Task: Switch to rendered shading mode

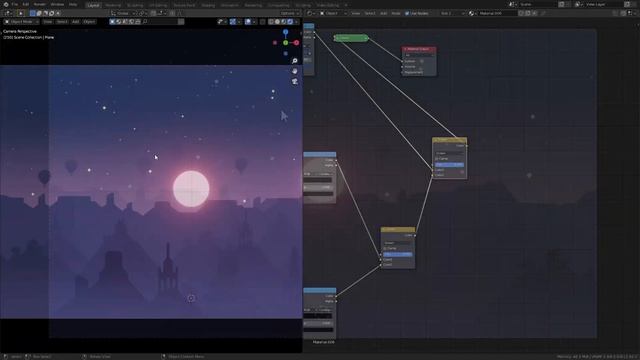Action: click(290, 22)
